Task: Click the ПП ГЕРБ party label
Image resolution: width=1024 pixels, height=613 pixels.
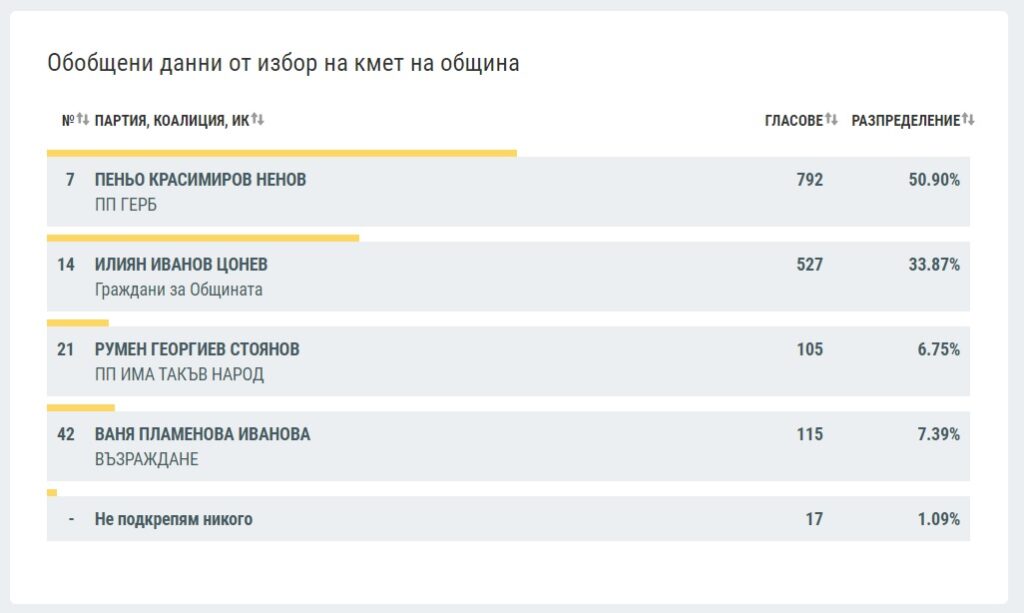Action: (x=126, y=205)
